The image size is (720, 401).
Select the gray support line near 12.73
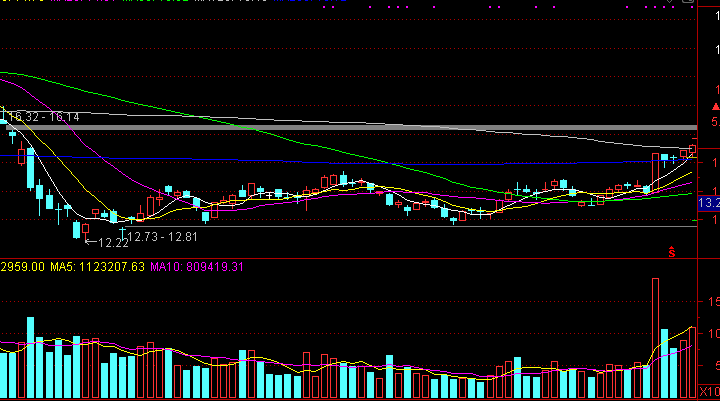point(411,226)
